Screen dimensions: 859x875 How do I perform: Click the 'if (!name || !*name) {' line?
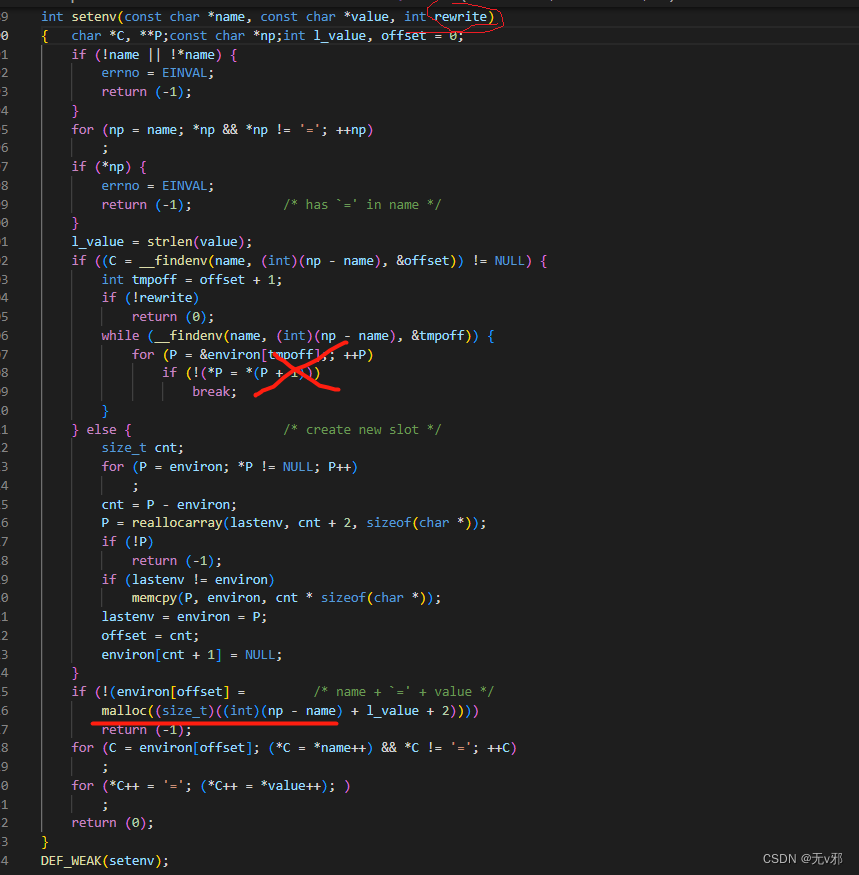(154, 55)
